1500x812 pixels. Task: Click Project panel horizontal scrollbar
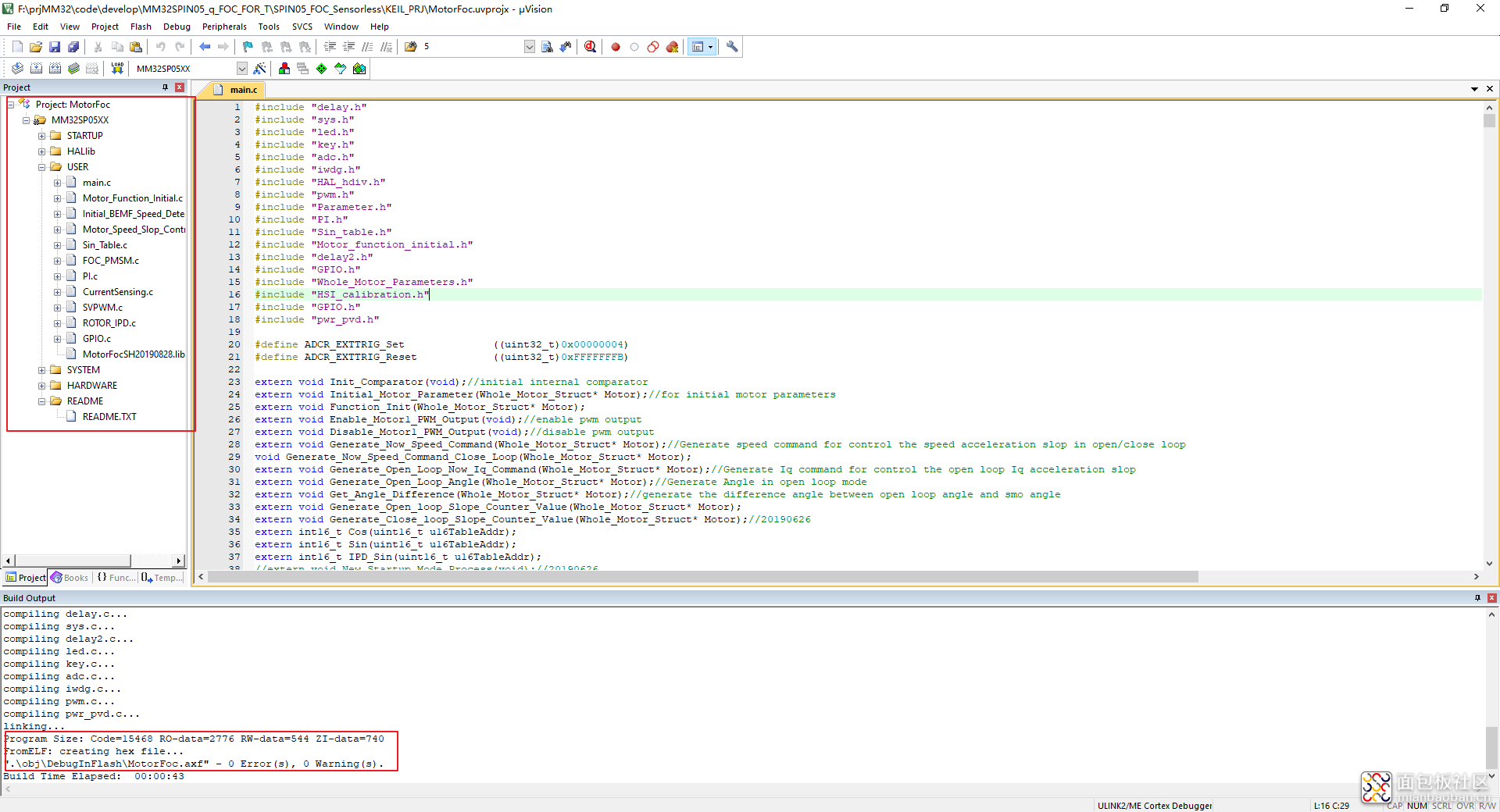73,561
